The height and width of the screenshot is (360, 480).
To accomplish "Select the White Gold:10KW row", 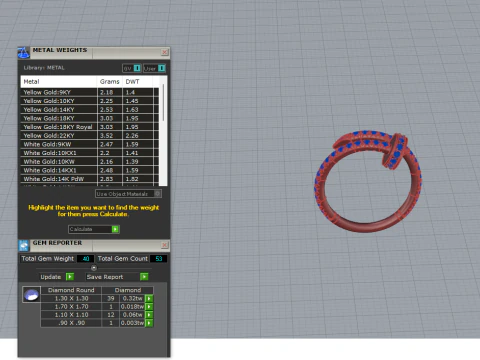I will [89, 162].
